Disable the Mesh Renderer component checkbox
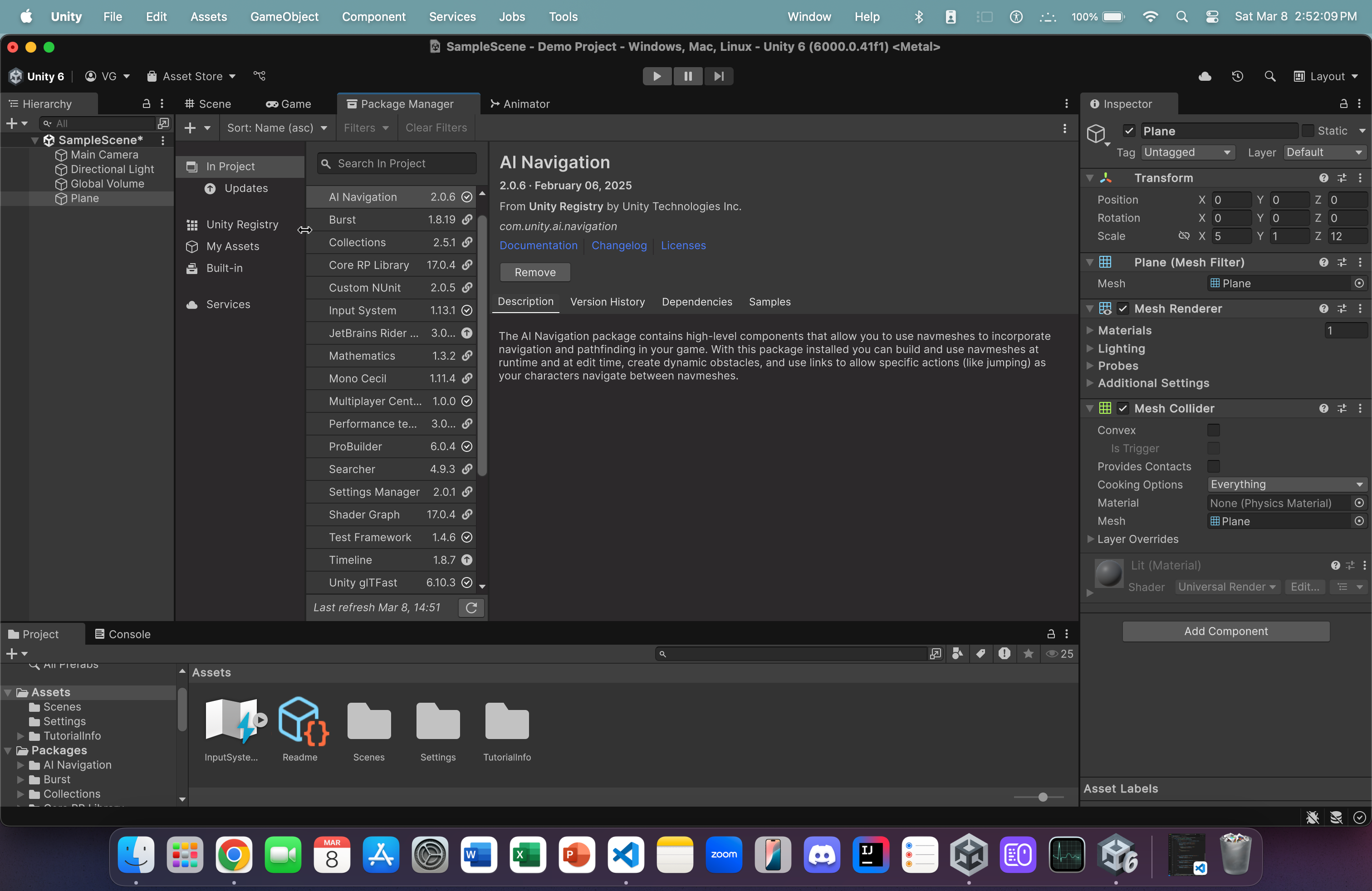 pos(1122,309)
